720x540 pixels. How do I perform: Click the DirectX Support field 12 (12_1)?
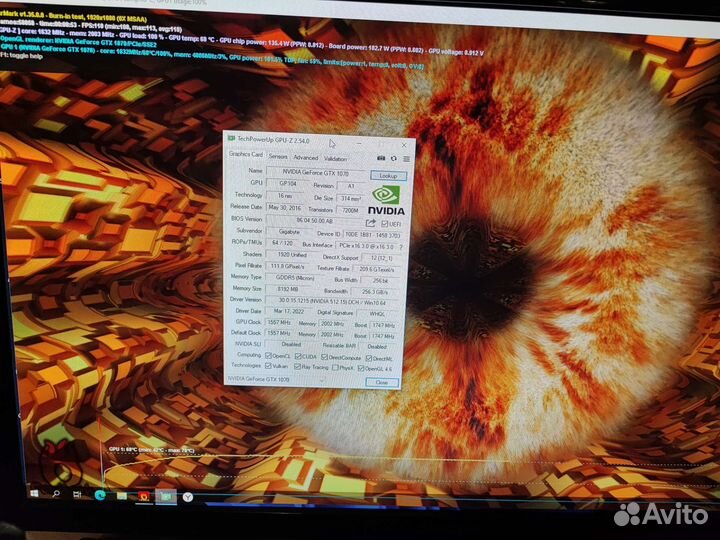[381, 258]
